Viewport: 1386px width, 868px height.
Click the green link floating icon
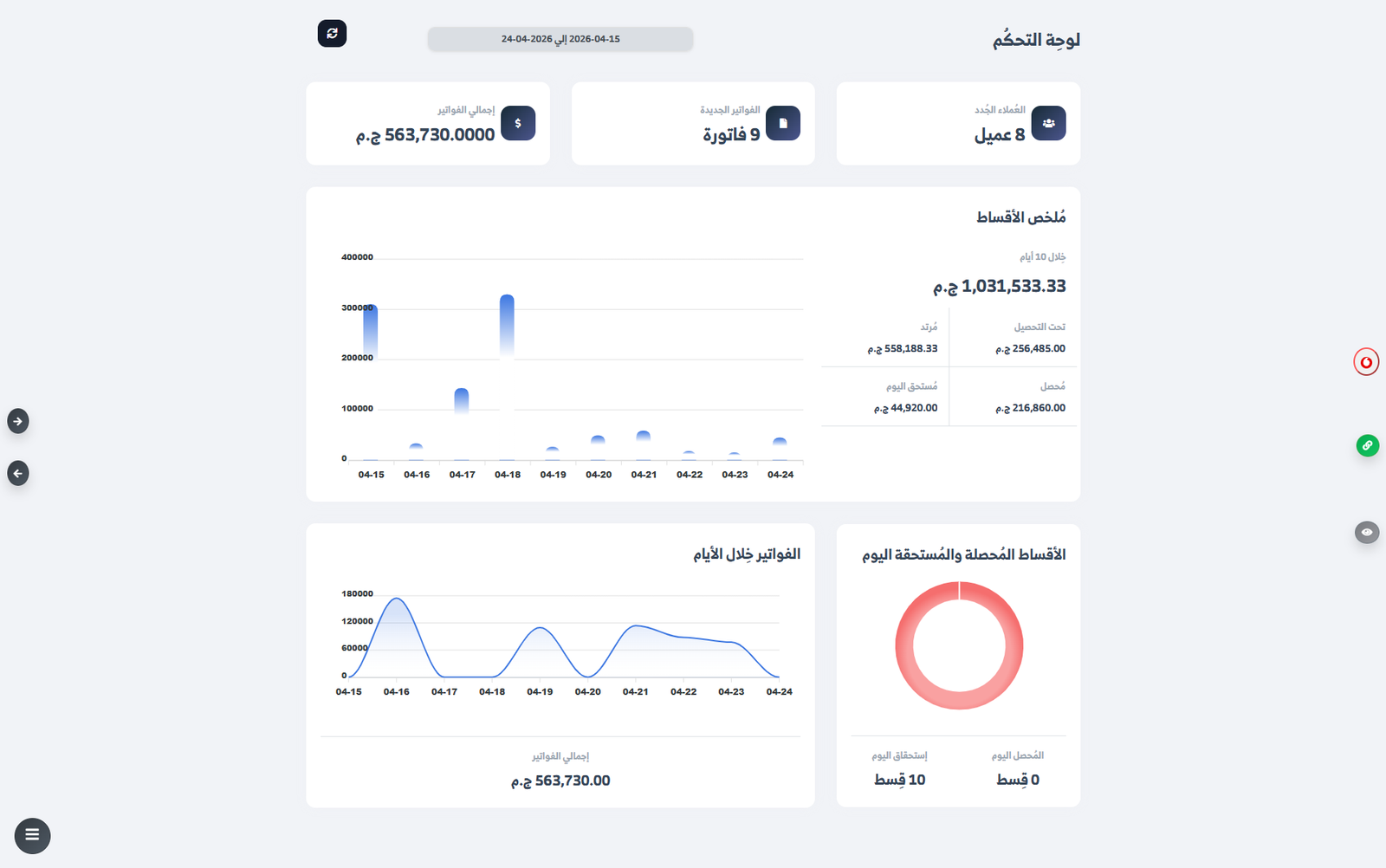point(1367,445)
